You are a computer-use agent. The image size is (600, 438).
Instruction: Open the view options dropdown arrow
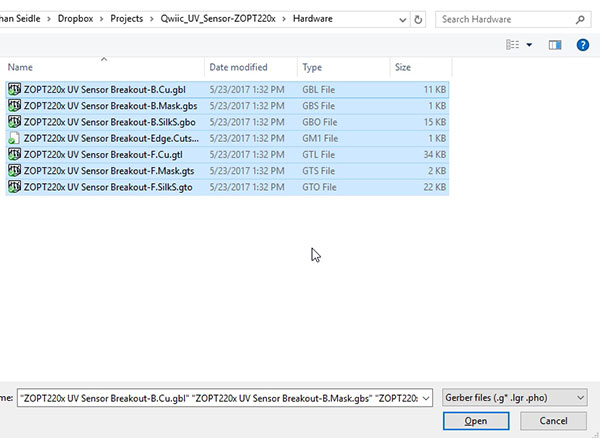tap(529, 44)
